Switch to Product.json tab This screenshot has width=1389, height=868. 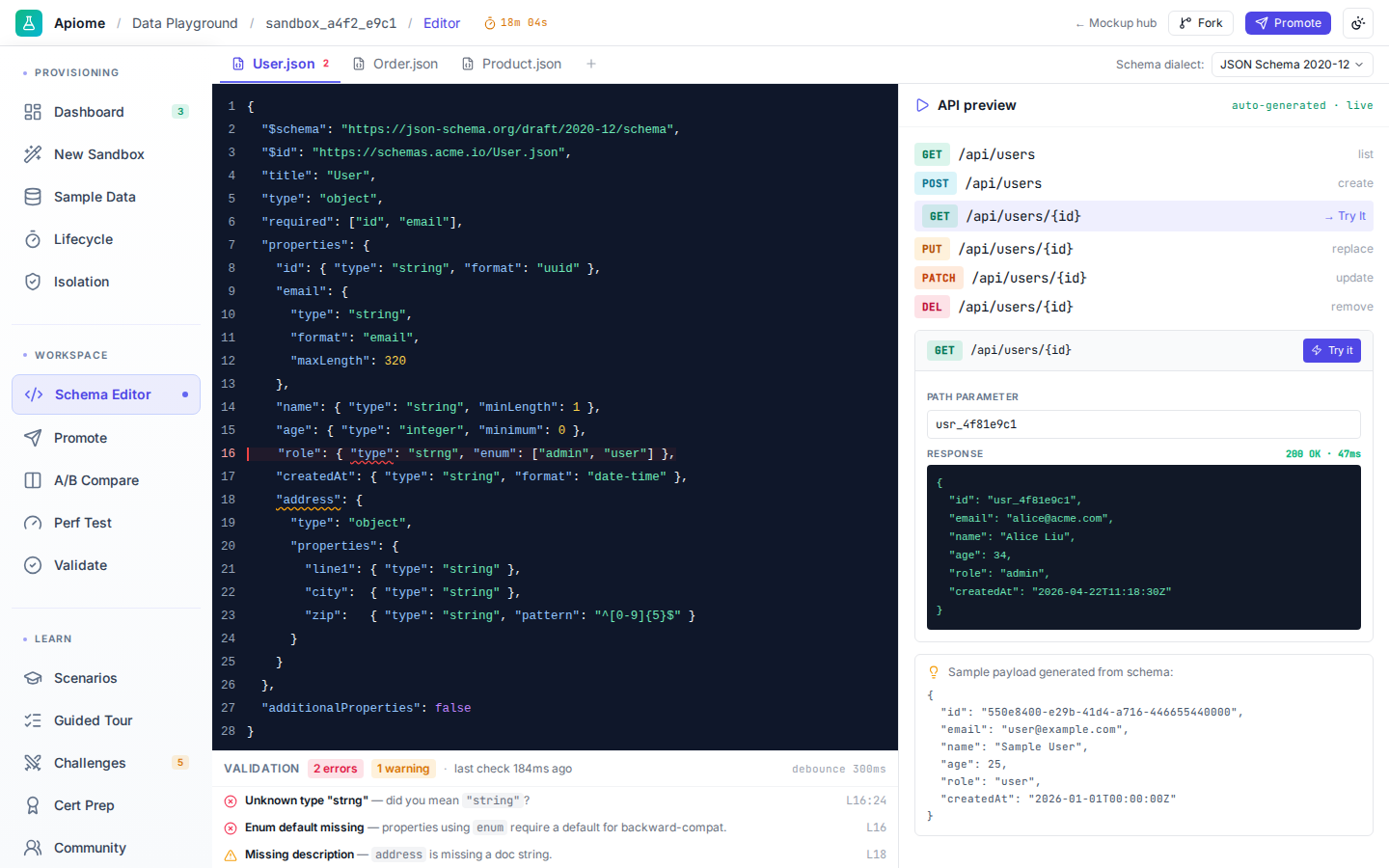coord(512,64)
